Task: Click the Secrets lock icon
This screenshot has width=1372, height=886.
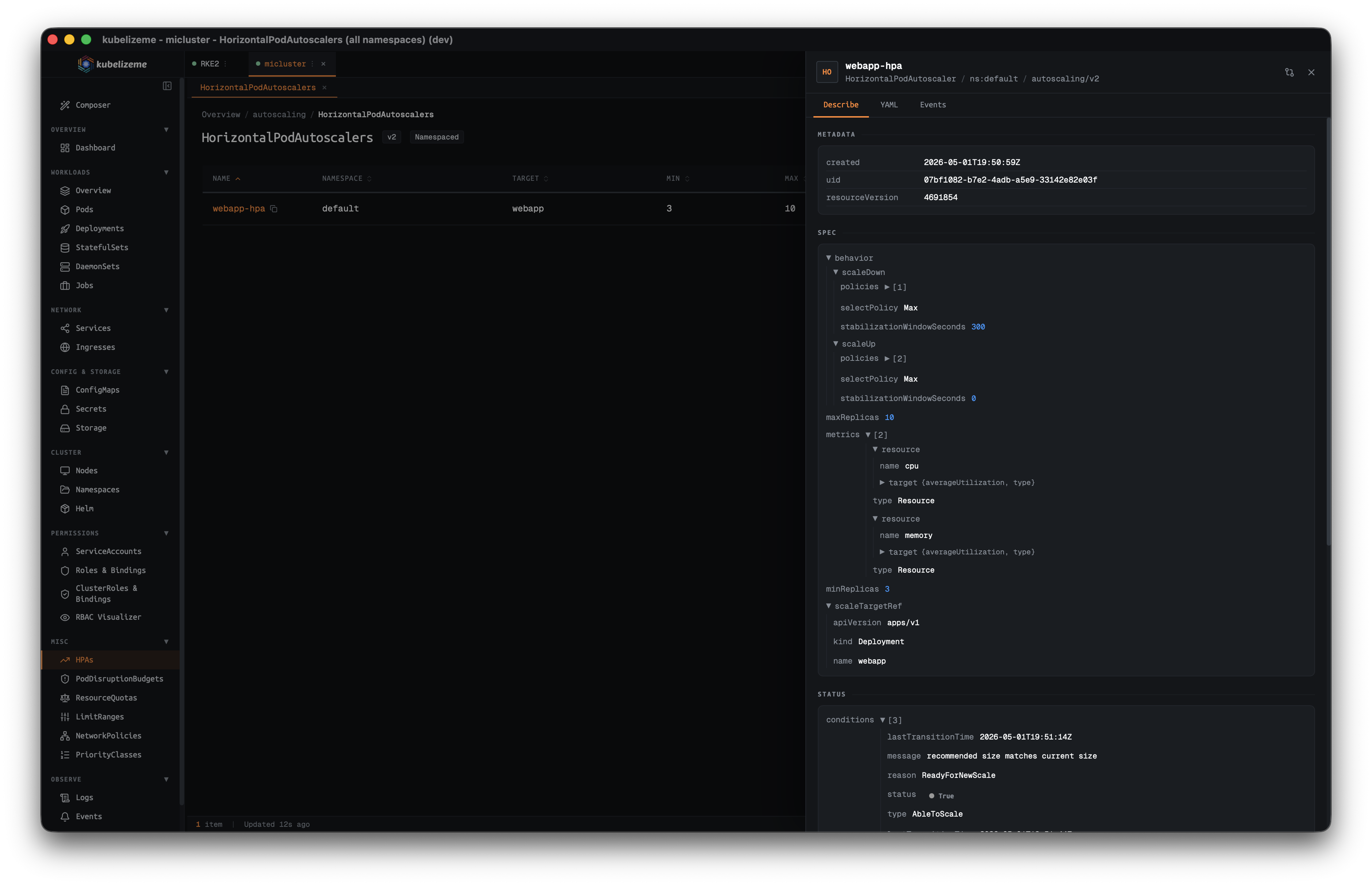Action: (65, 409)
